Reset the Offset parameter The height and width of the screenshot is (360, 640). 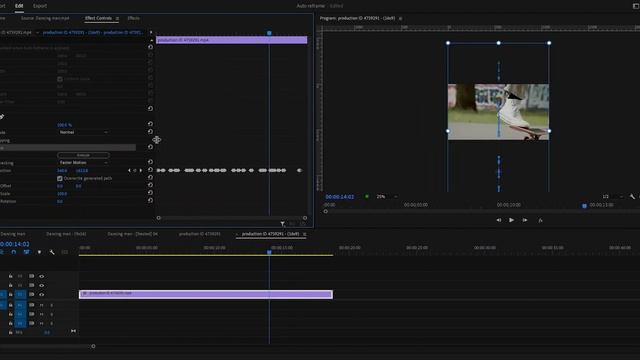point(150,185)
